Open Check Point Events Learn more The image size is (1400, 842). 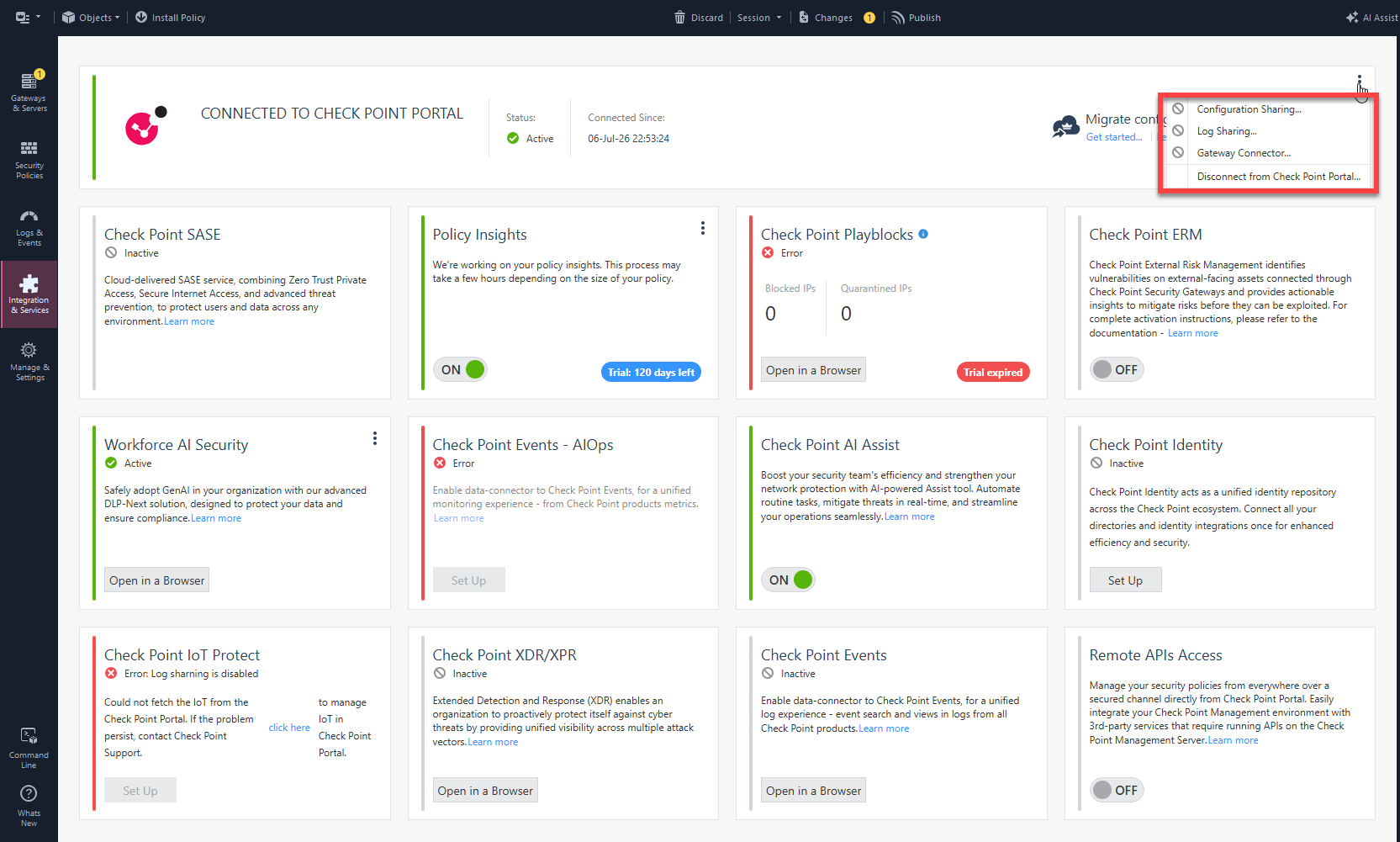coord(884,728)
